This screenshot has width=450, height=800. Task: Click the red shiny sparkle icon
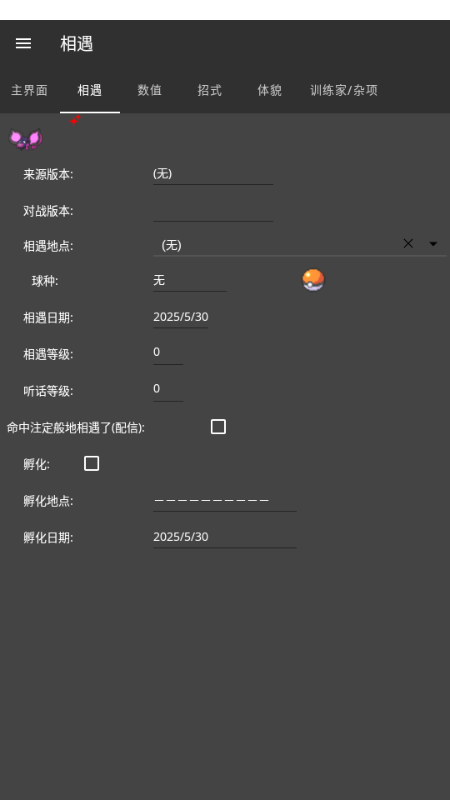click(x=74, y=120)
